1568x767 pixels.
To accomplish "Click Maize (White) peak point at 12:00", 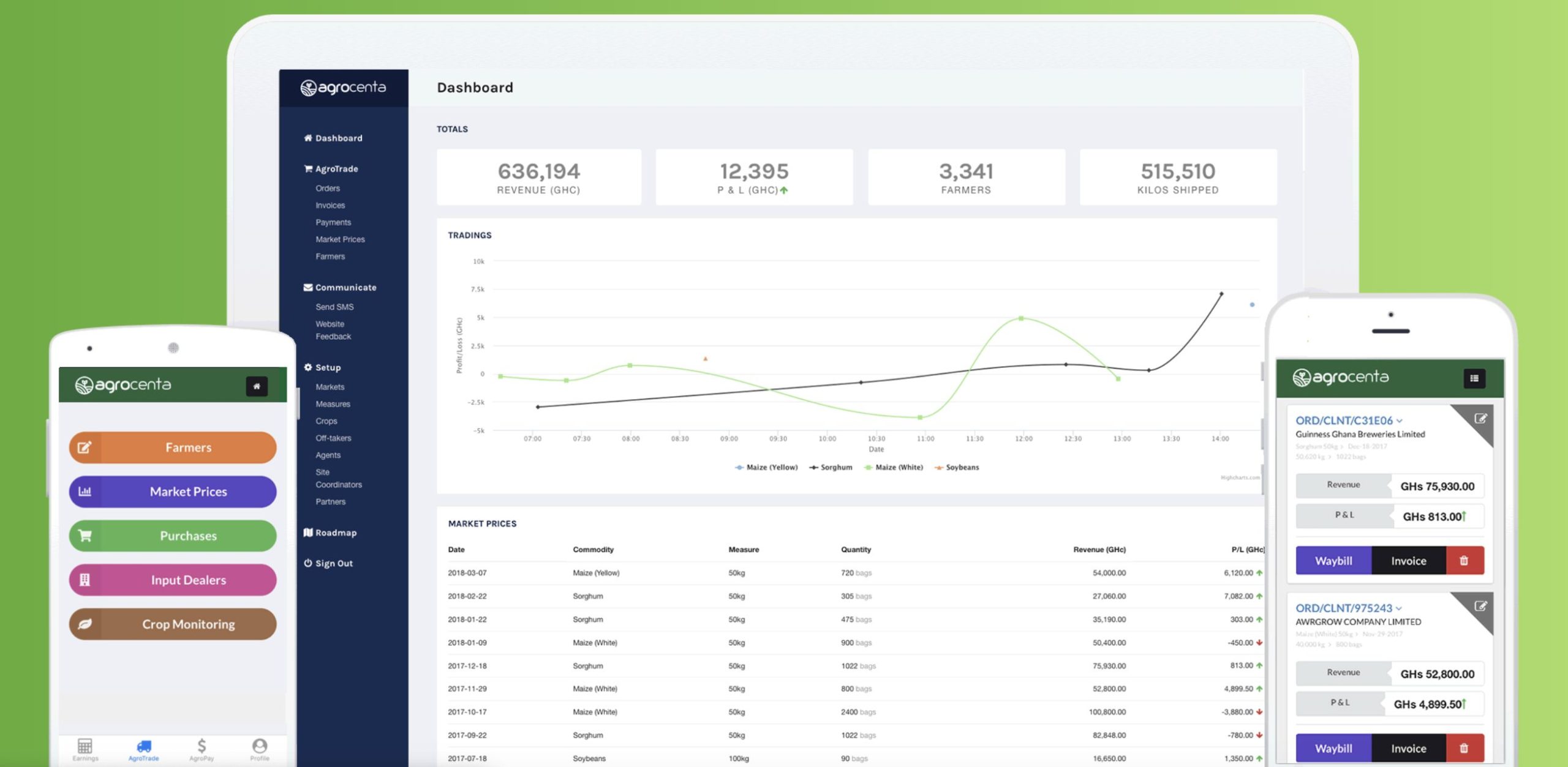I will (x=1021, y=318).
